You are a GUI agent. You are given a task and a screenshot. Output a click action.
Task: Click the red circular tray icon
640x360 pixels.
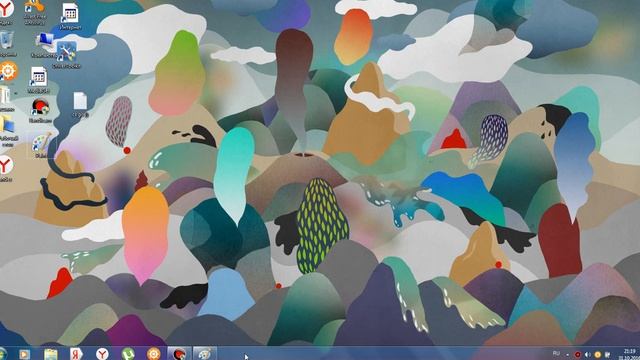(578, 355)
